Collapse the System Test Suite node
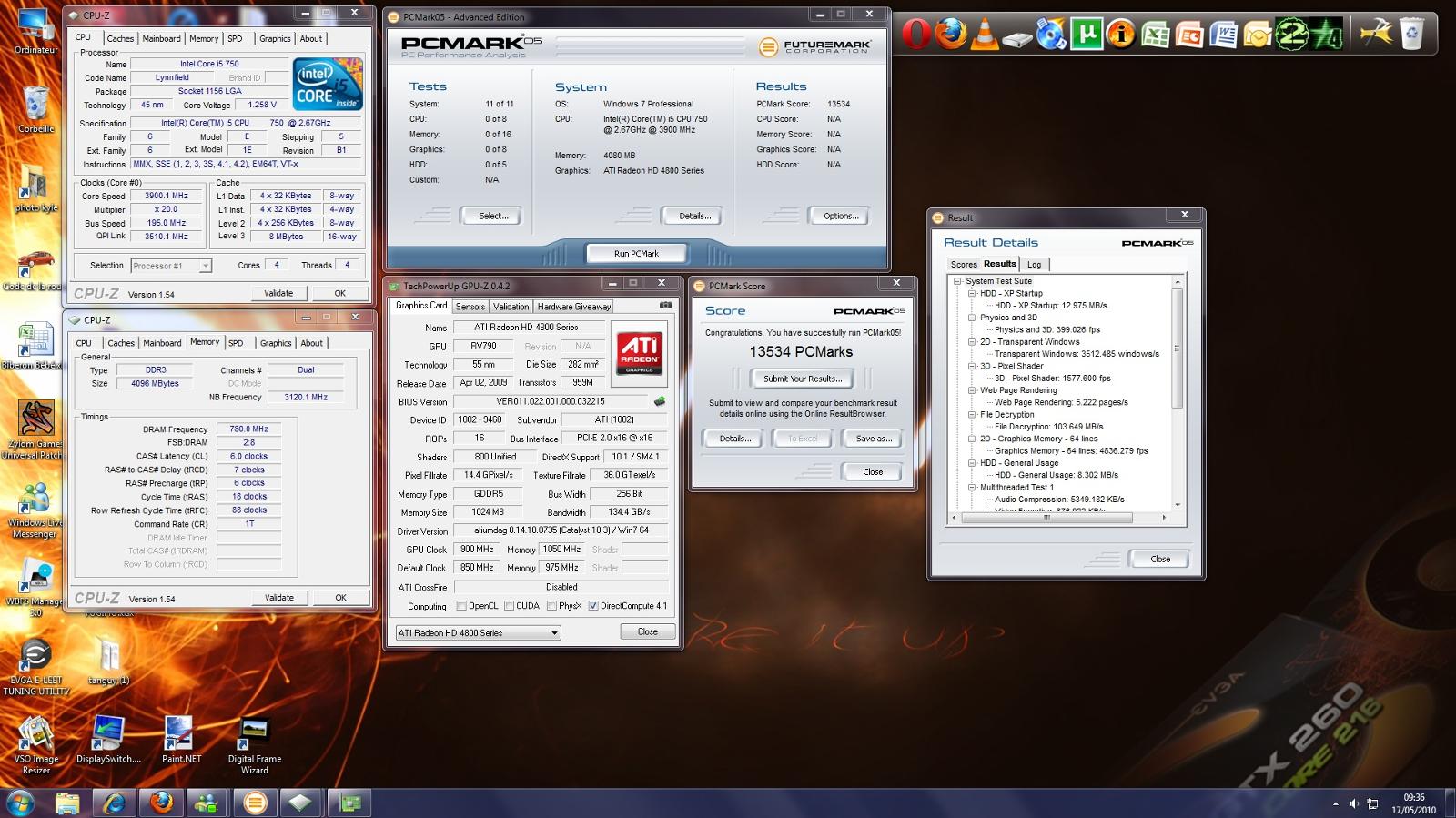Screen dimensions: 1456x818 (x=957, y=281)
